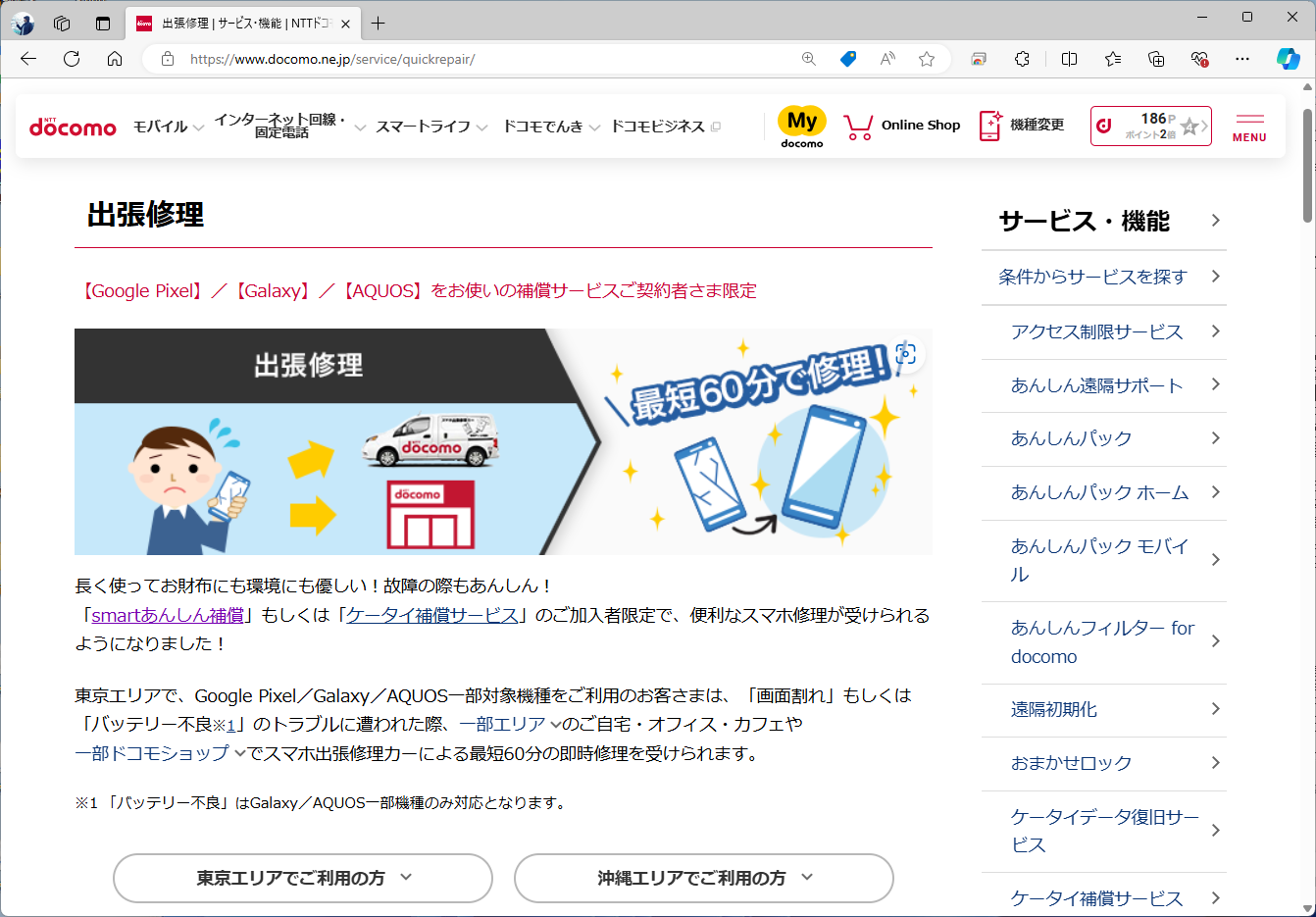Open 条件からサービスを探す sidebar item
The height and width of the screenshot is (917, 1316).
coord(1104,277)
